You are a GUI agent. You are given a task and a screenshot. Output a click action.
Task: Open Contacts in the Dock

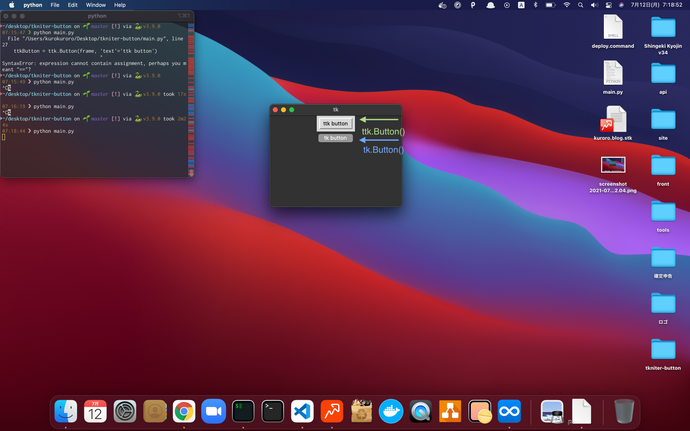[x=154, y=411]
